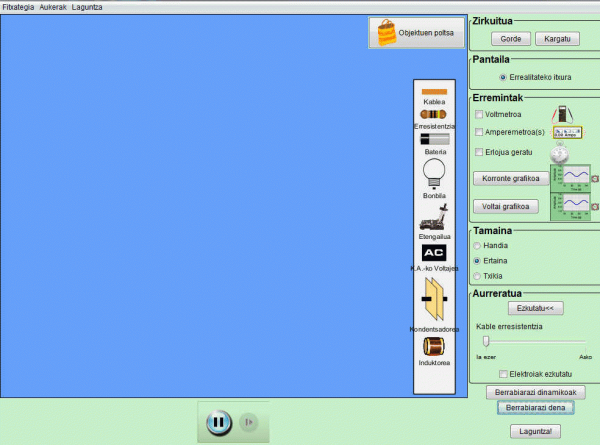Select the Txikia size option
This screenshot has width=600, height=445.
click(476, 275)
